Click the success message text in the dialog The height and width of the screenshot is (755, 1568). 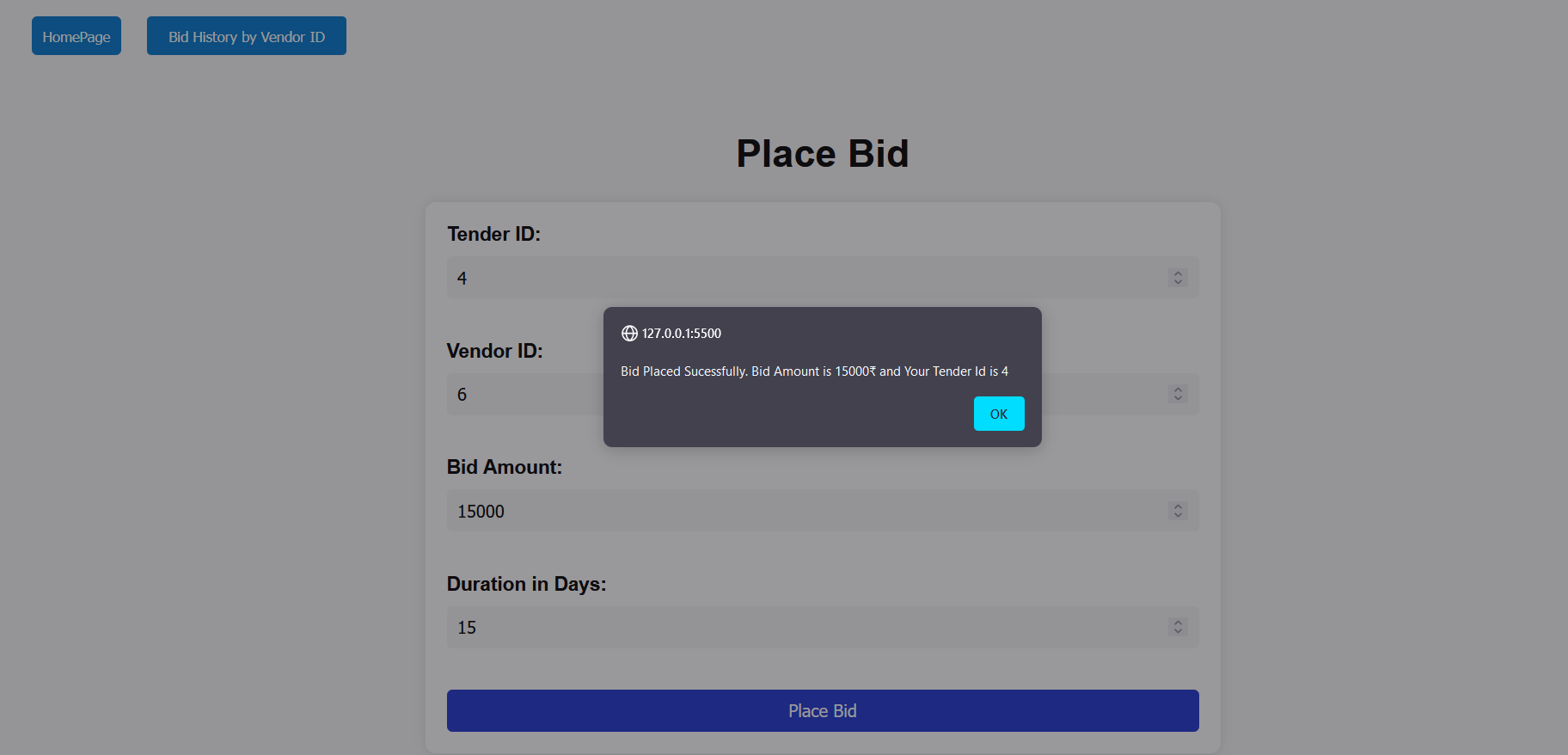815,371
